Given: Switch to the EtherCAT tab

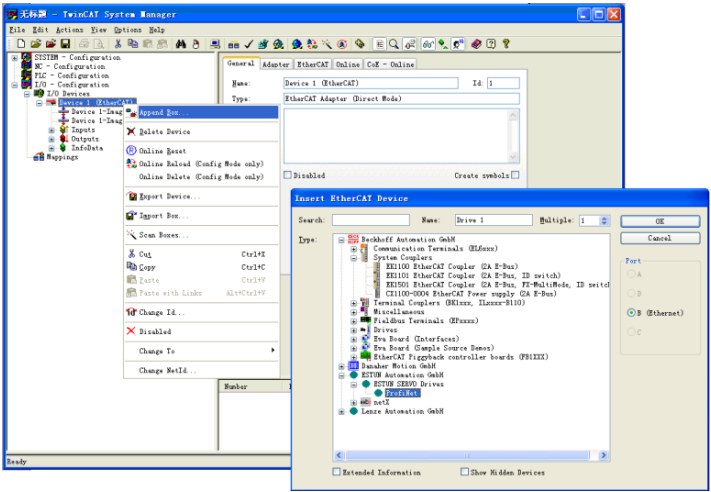Looking at the screenshot, I should point(313,64).
